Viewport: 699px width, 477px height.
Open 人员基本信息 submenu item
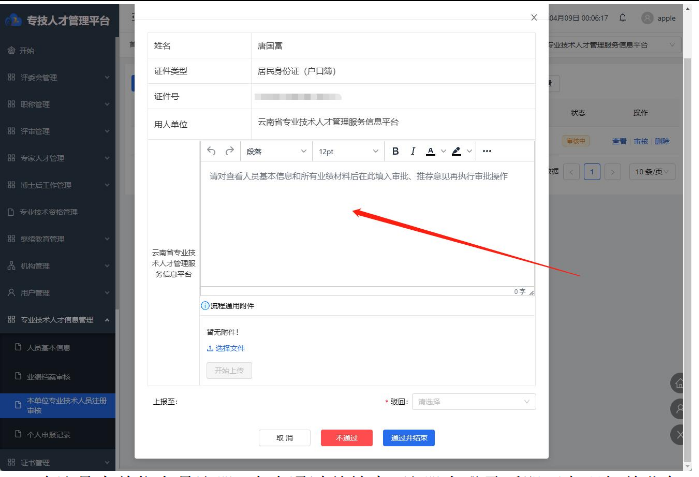pos(58,347)
